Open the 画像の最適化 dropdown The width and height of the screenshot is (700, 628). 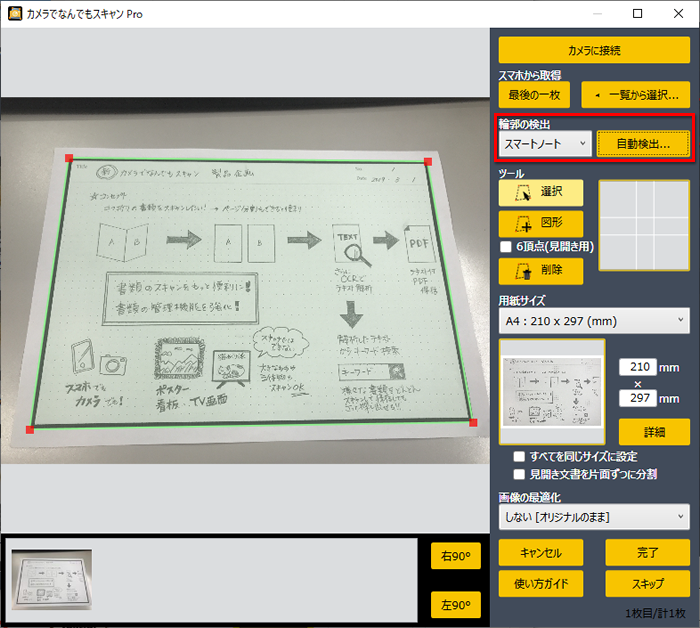(x=594, y=517)
